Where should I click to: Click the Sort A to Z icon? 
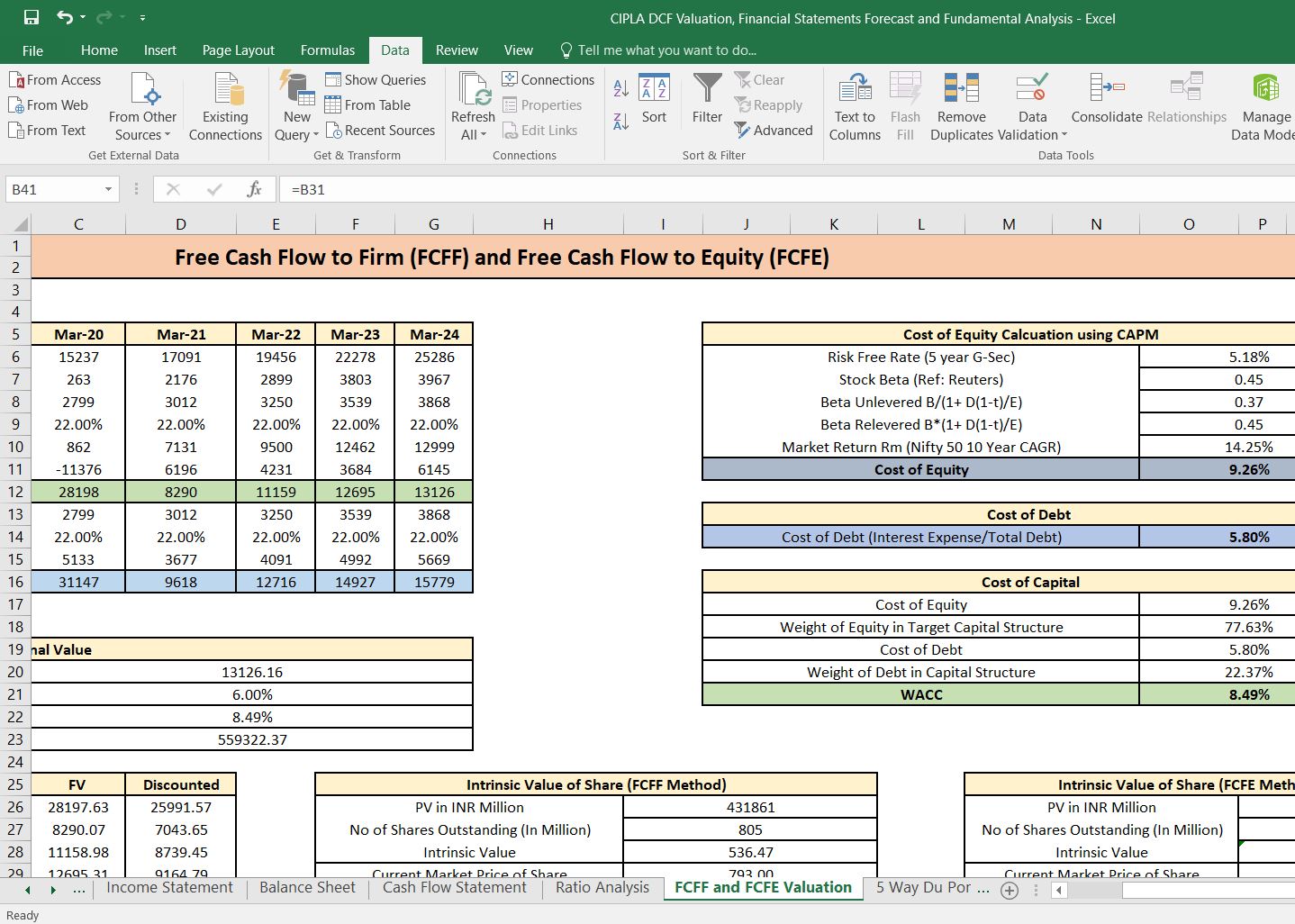click(x=620, y=87)
